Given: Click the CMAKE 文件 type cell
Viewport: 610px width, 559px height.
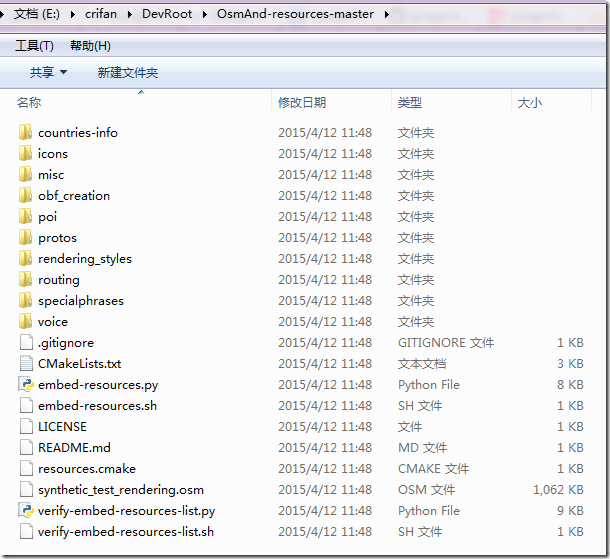Looking at the screenshot, I should pyautogui.click(x=433, y=469).
